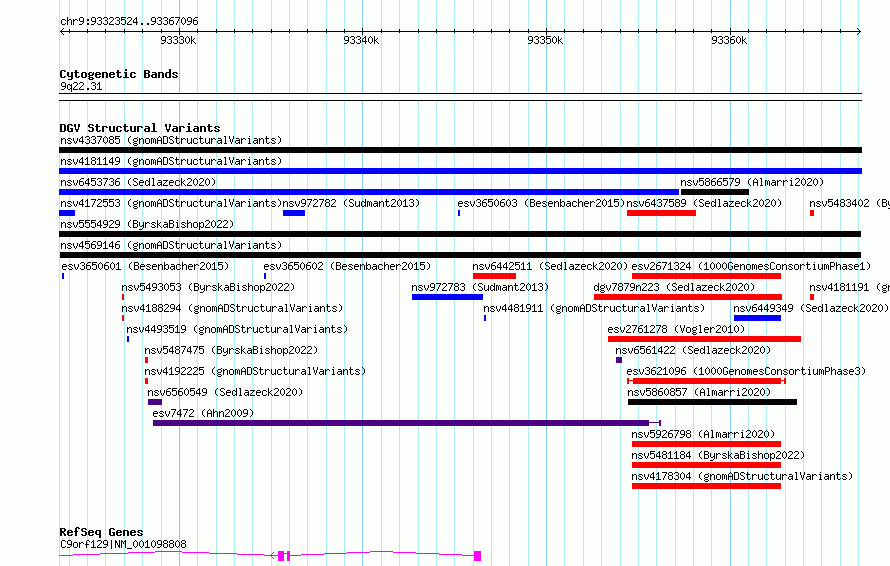Select the nsv4481911 (gnomADStructuralVariants) label
The height and width of the screenshot is (566, 890).
pos(594,308)
